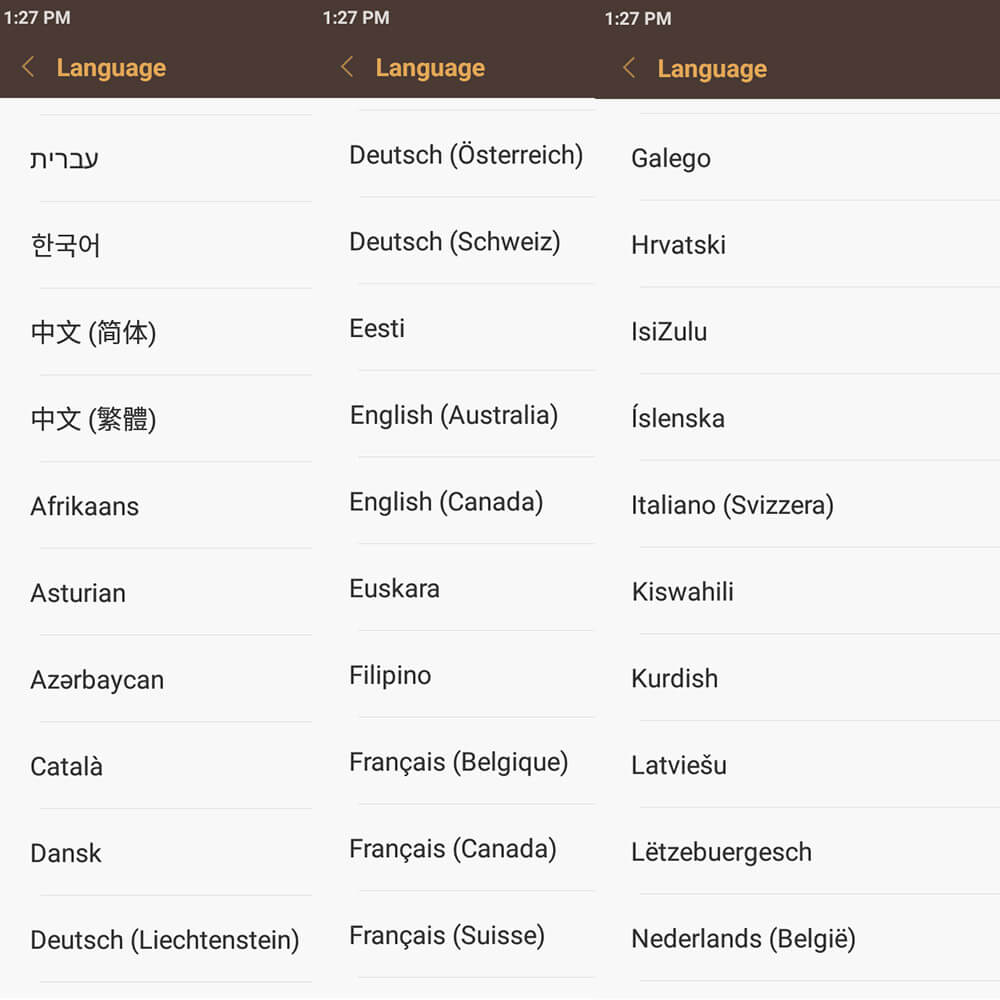Select Français (Suisse)

[x=447, y=936]
